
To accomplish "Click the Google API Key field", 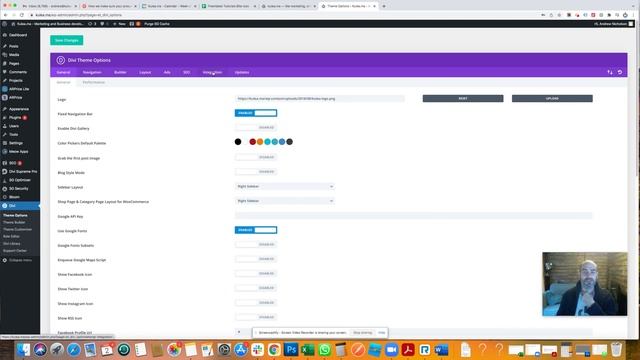I will [413, 216].
